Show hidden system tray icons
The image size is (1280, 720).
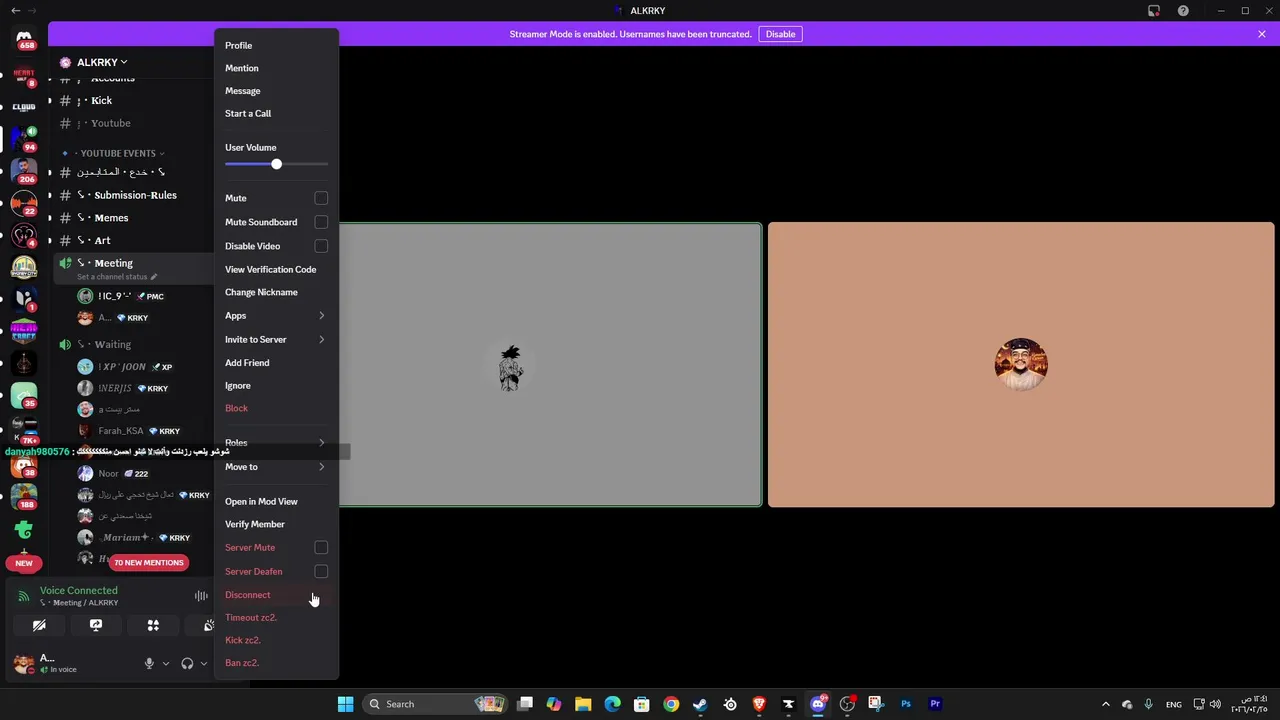coord(1105,704)
